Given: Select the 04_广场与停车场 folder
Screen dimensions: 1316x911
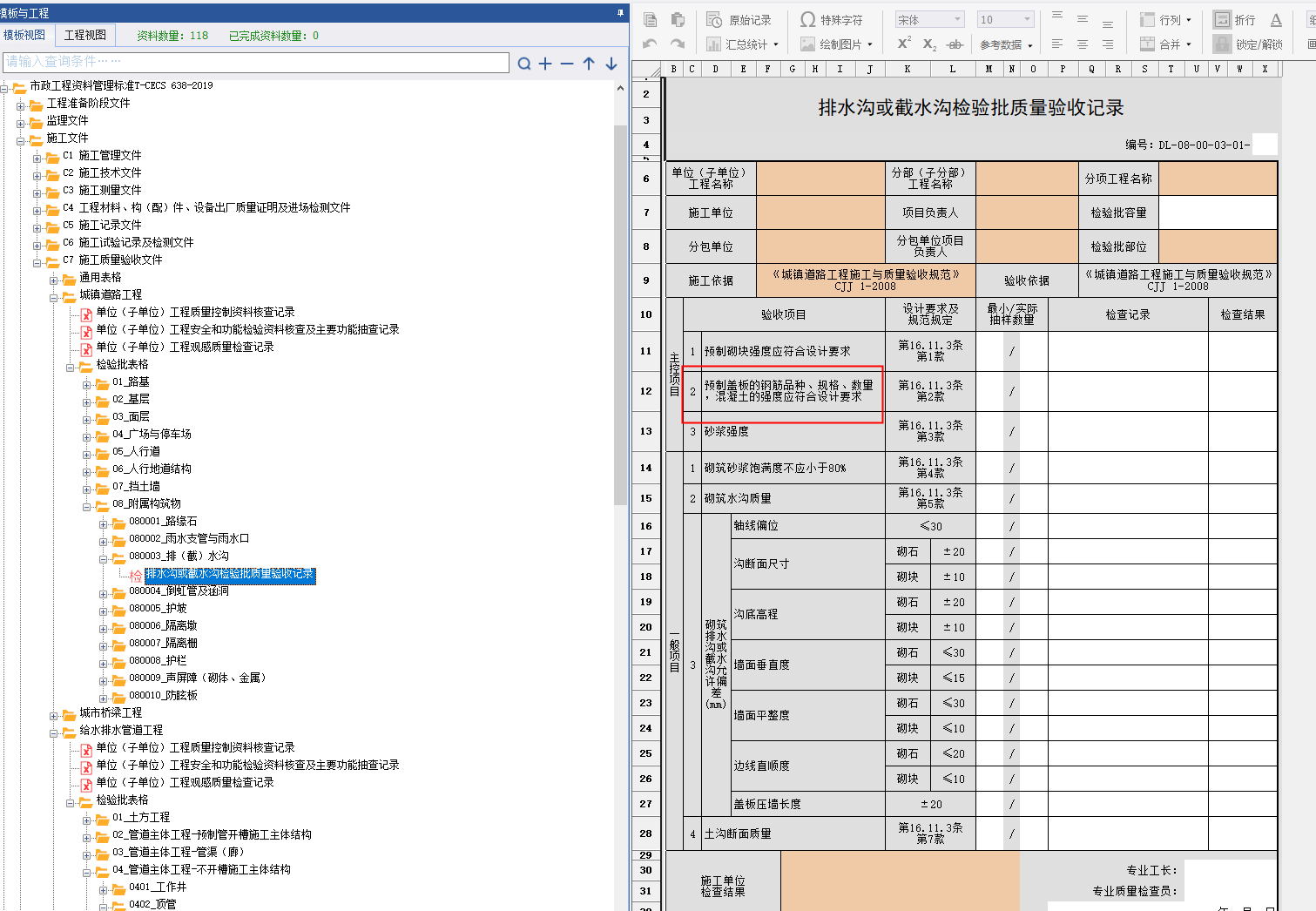Looking at the screenshot, I should point(152,435).
